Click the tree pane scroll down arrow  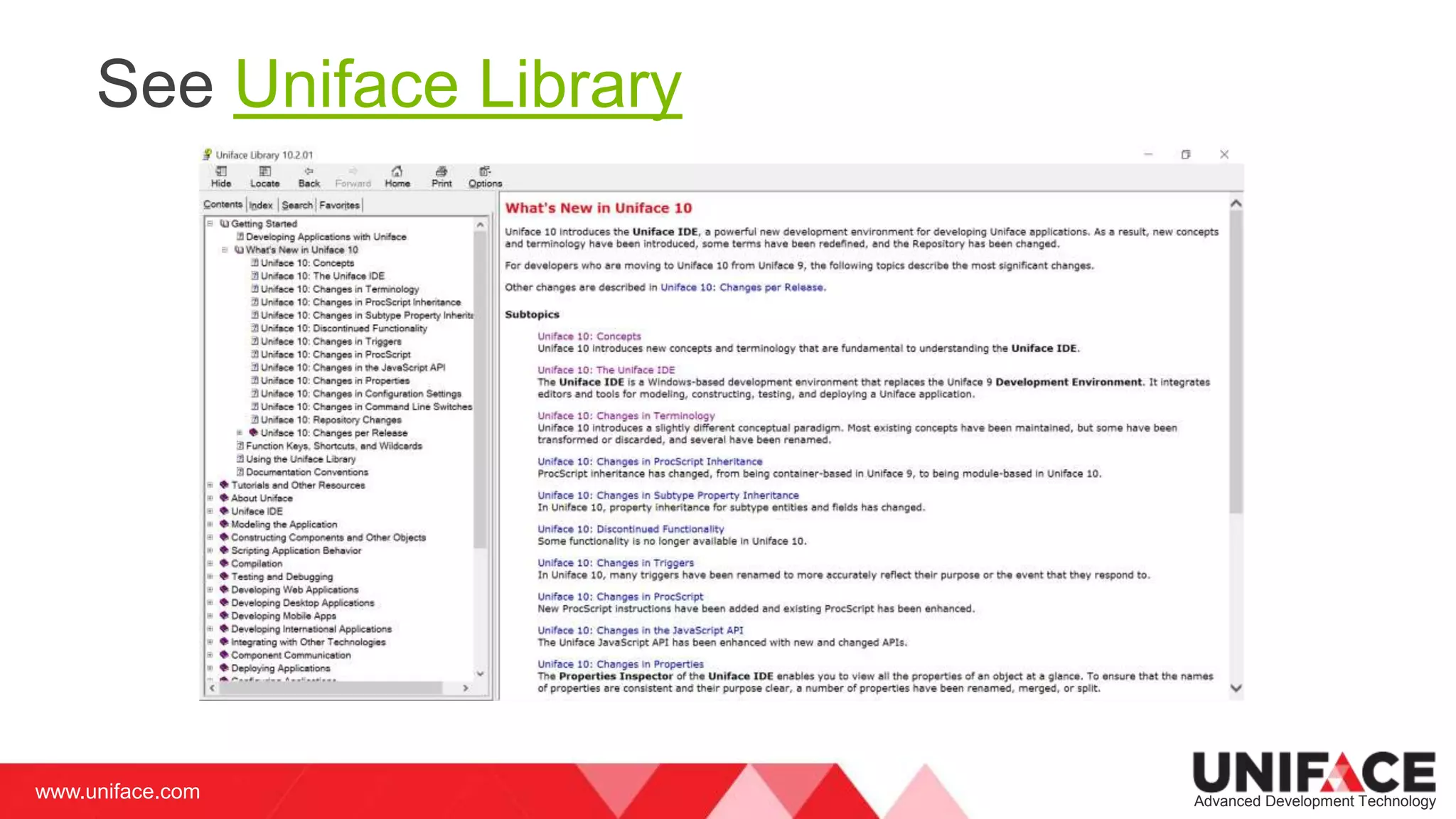pos(480,673)
